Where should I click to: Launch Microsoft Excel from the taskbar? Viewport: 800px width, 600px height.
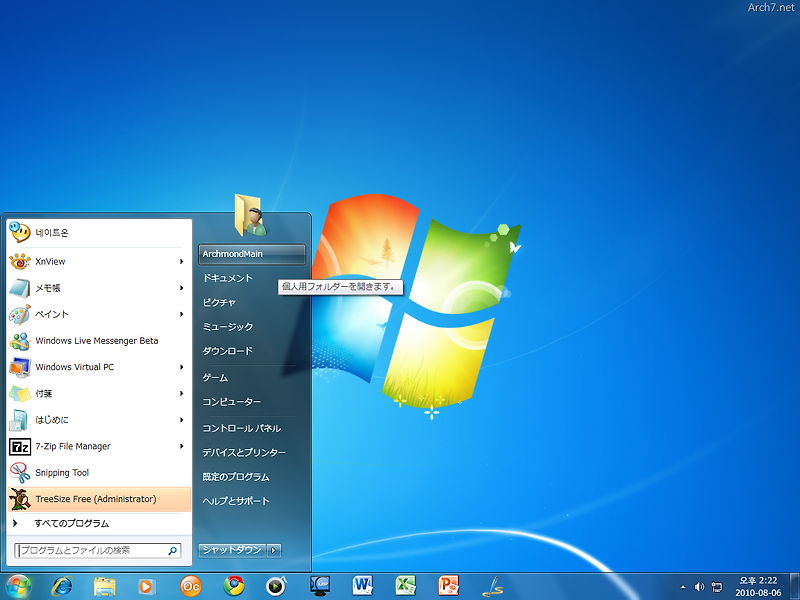point(405,586)
